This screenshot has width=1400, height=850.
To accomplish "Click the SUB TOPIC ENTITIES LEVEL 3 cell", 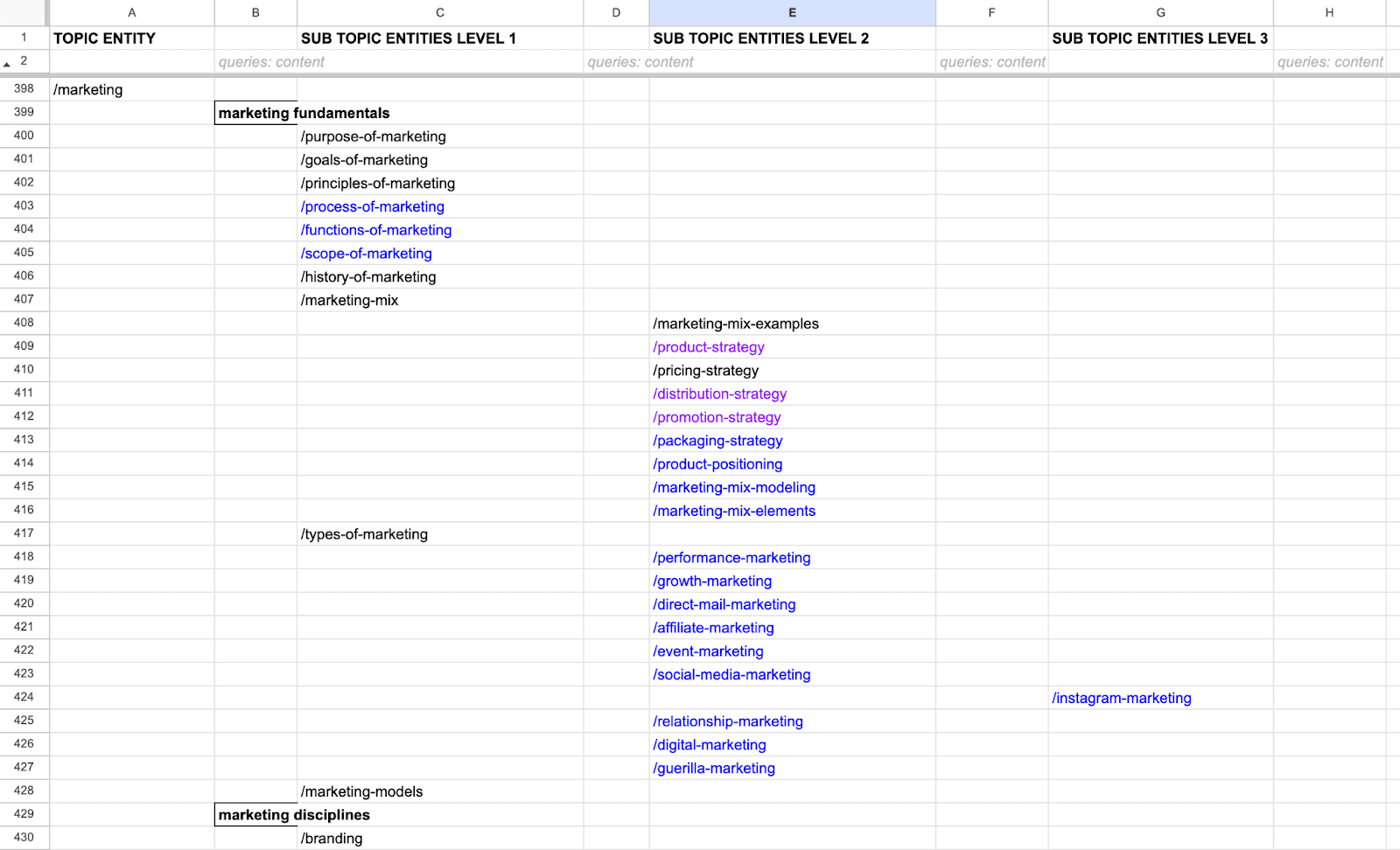I will pos(1159,38).
